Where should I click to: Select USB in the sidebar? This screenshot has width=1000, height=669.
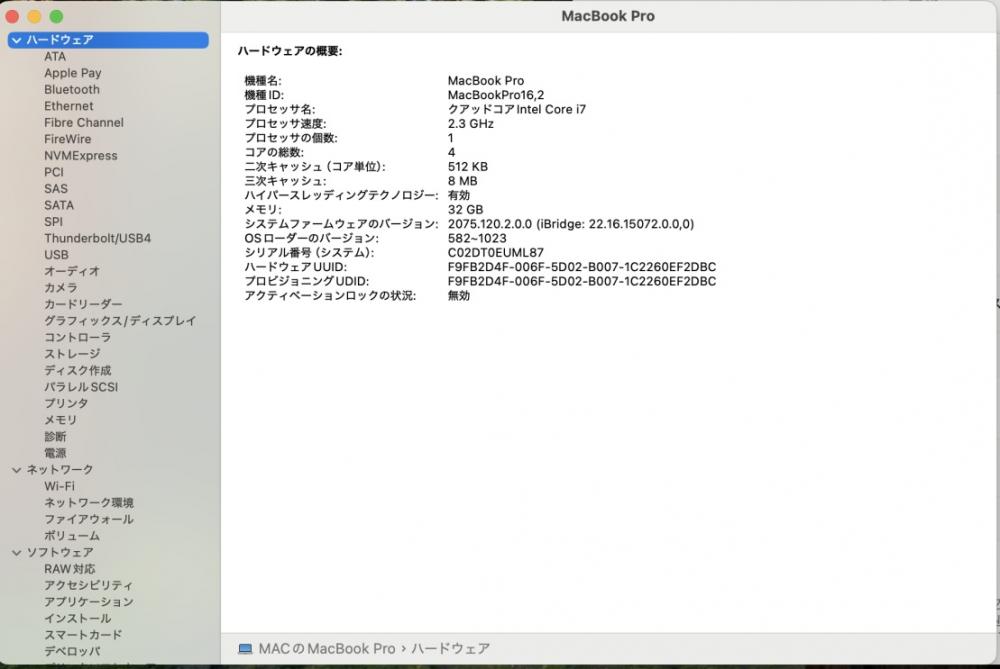[x=57, y=256]
